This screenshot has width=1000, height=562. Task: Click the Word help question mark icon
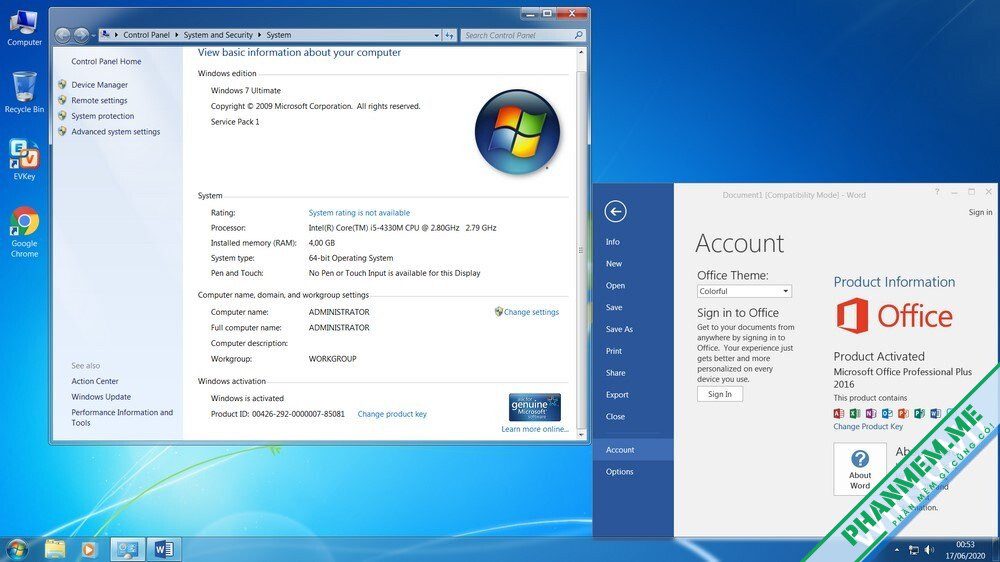coord(937,192)
